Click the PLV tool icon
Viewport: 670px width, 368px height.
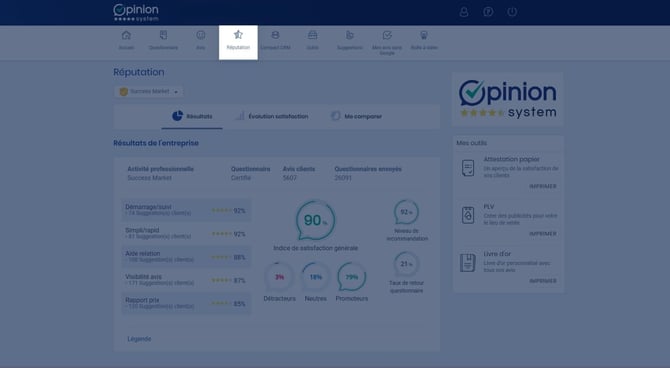[x=468, y=215]
